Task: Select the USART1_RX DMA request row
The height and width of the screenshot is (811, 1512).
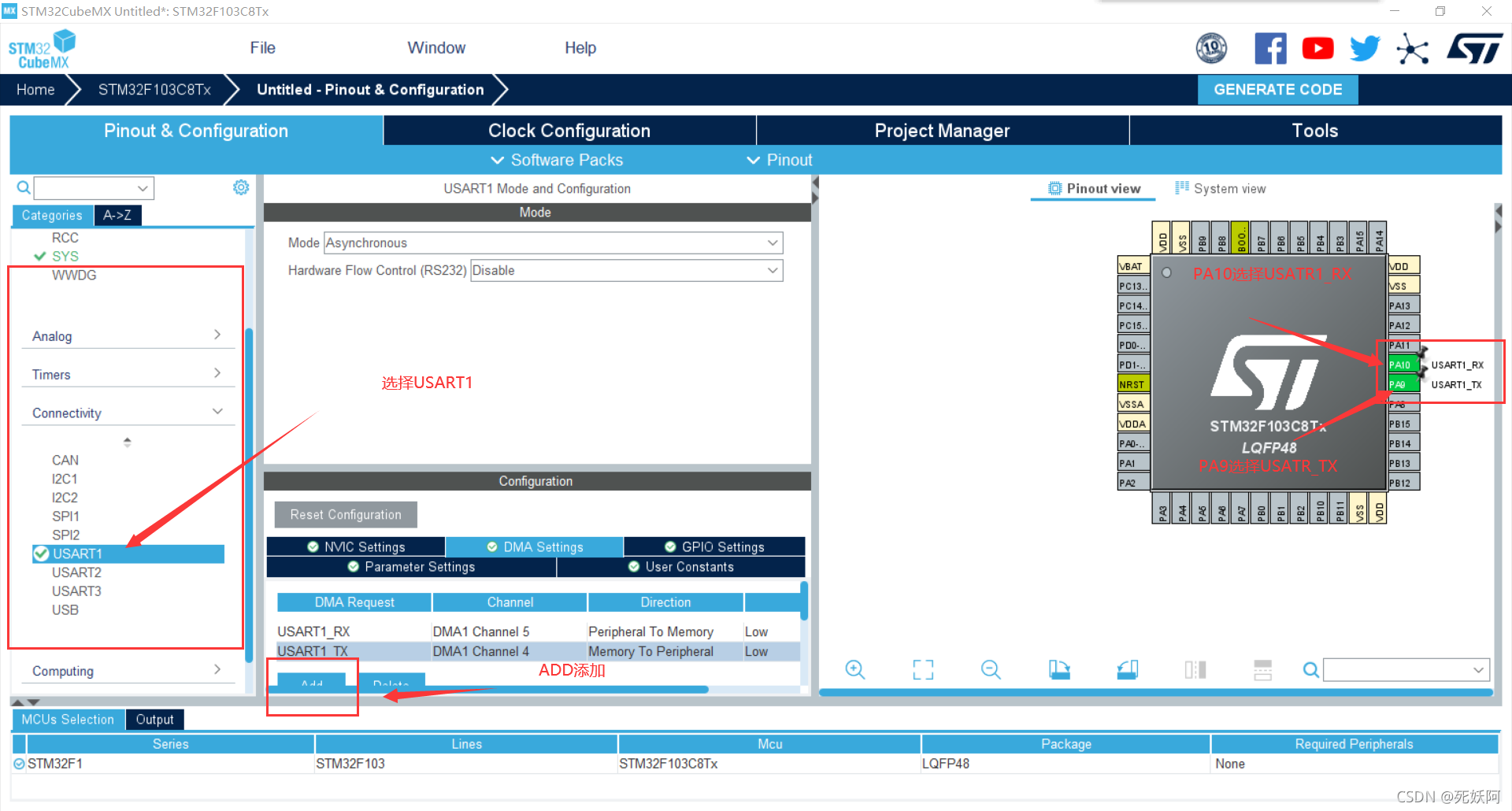Action: point(537,631)
